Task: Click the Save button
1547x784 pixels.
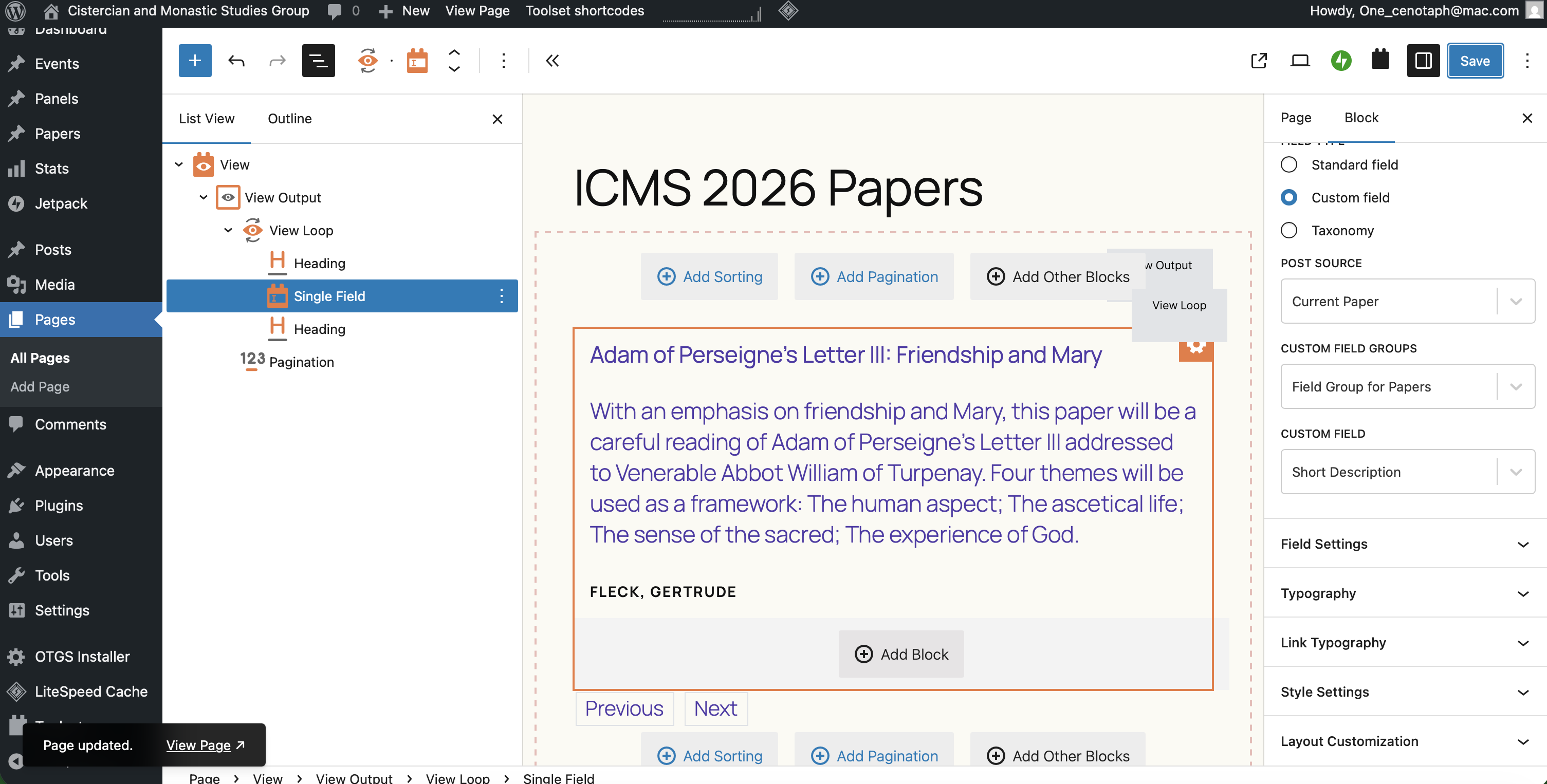Action: 1475,61
